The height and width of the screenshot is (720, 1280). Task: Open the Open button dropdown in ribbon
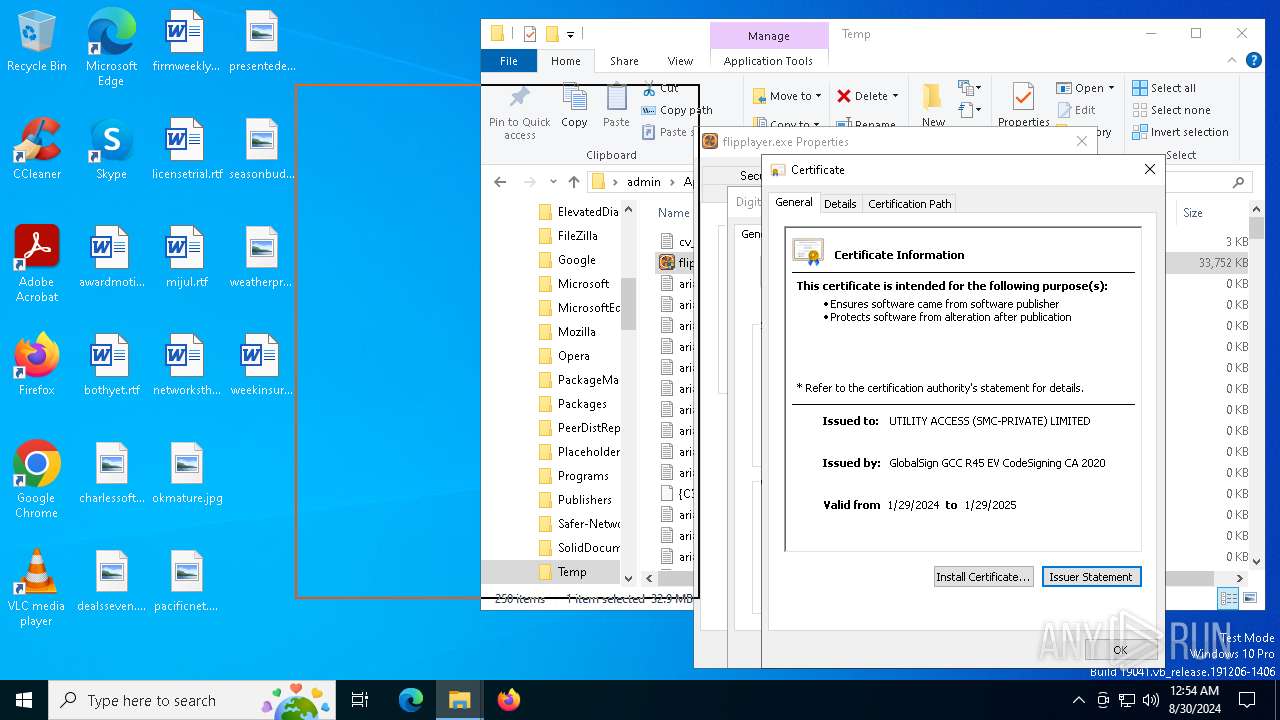point(1111,88)
